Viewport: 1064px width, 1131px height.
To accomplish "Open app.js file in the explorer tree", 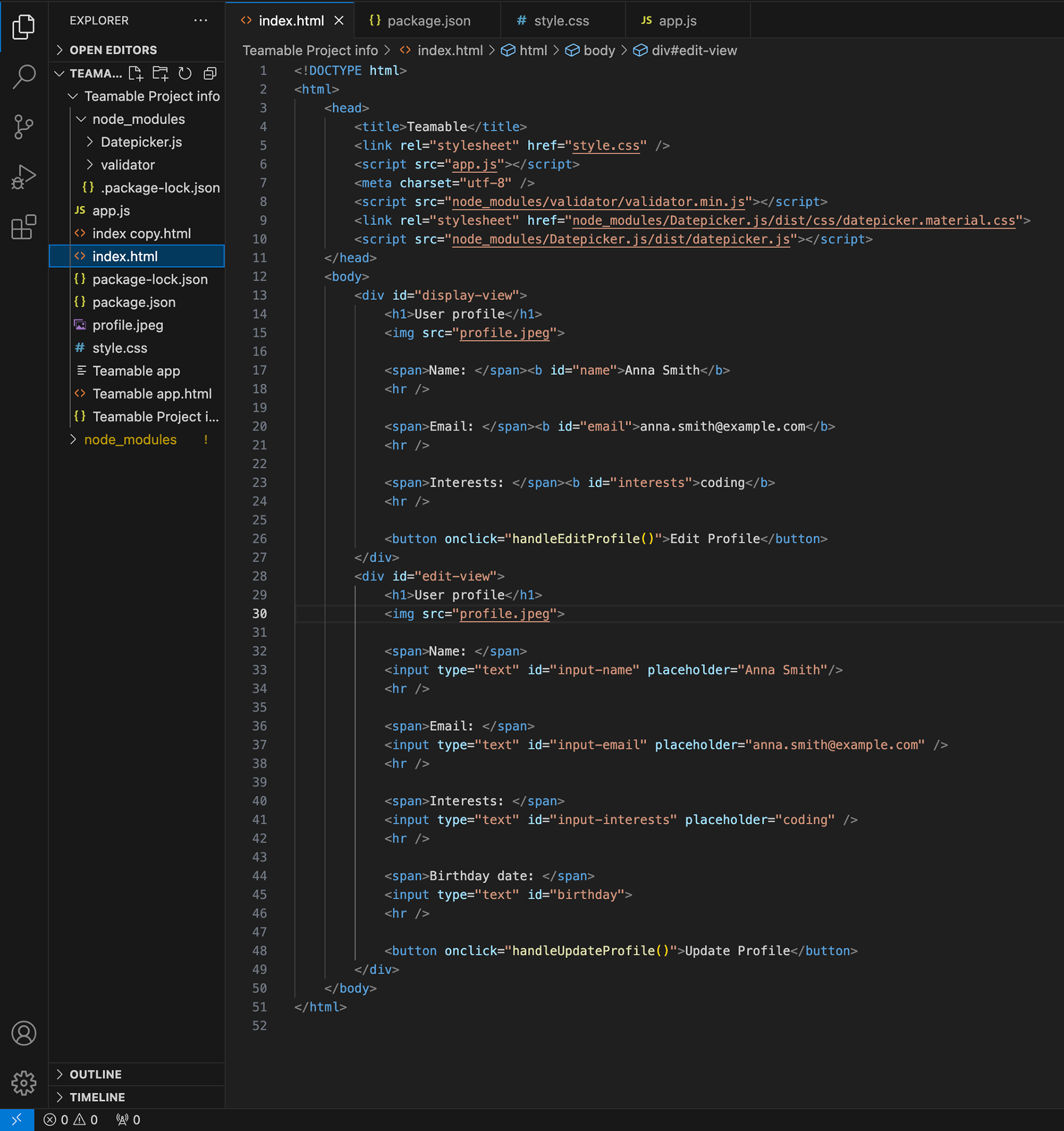I will [x=111, y=211].
